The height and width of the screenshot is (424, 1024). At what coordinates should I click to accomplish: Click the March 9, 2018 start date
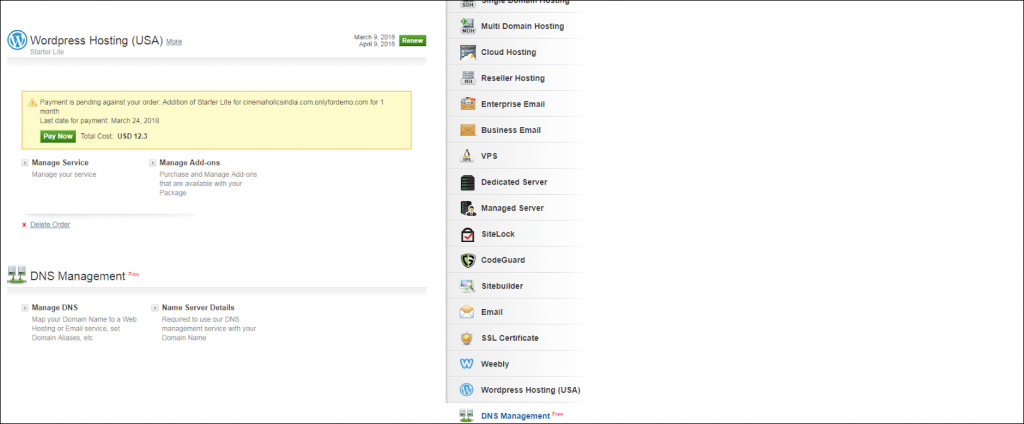374,37
